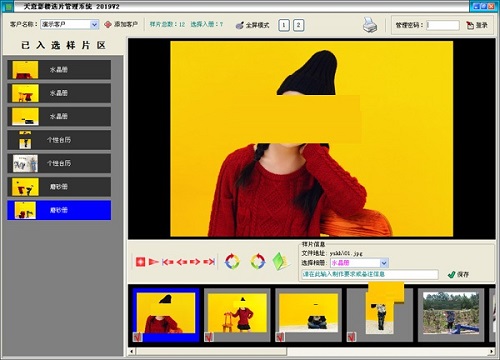The image size is (500, 360).
Task: Select the unhighlighted 磨砂册 row
Action: point(59,187)
